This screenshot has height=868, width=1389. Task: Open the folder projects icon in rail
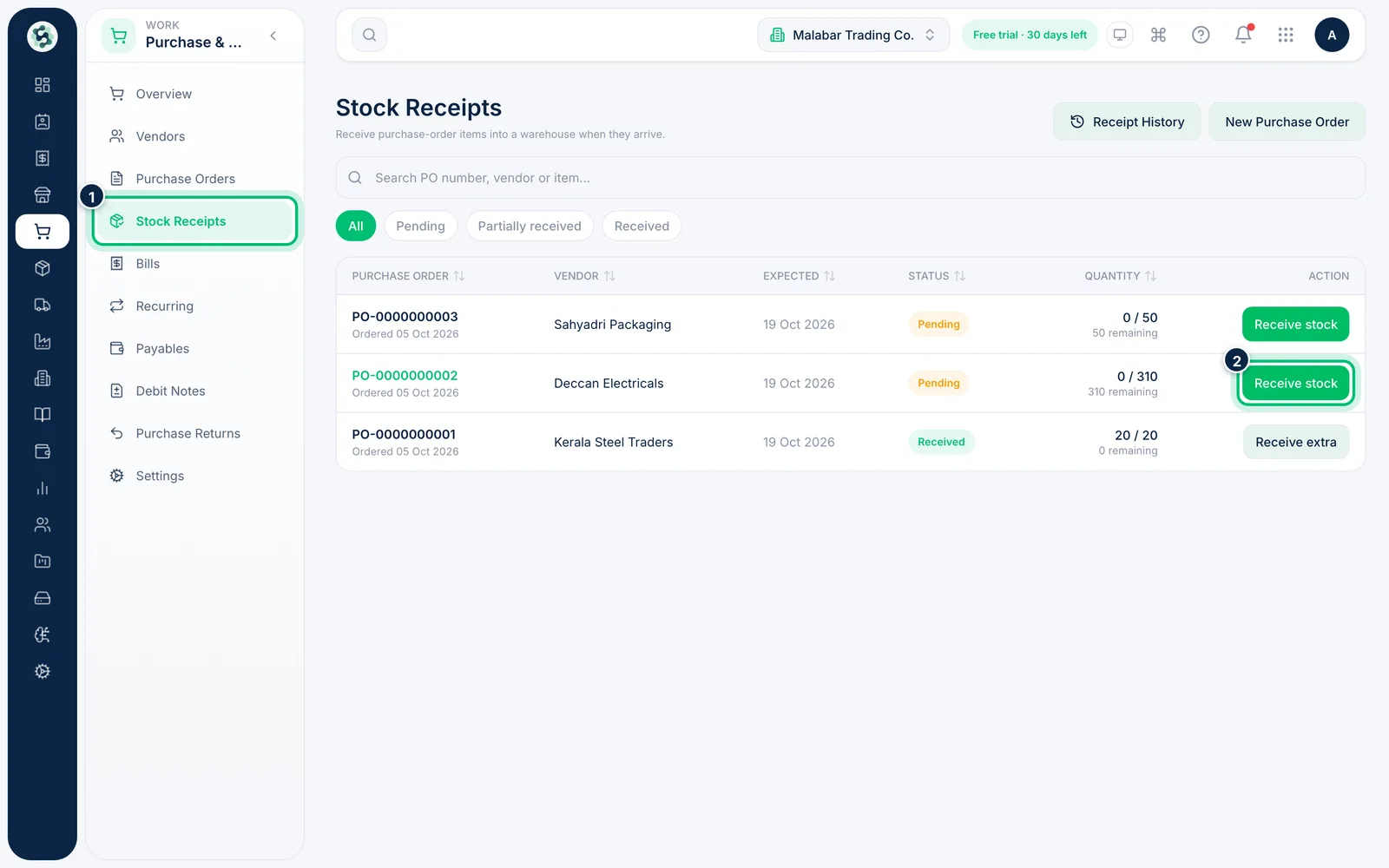42,561
